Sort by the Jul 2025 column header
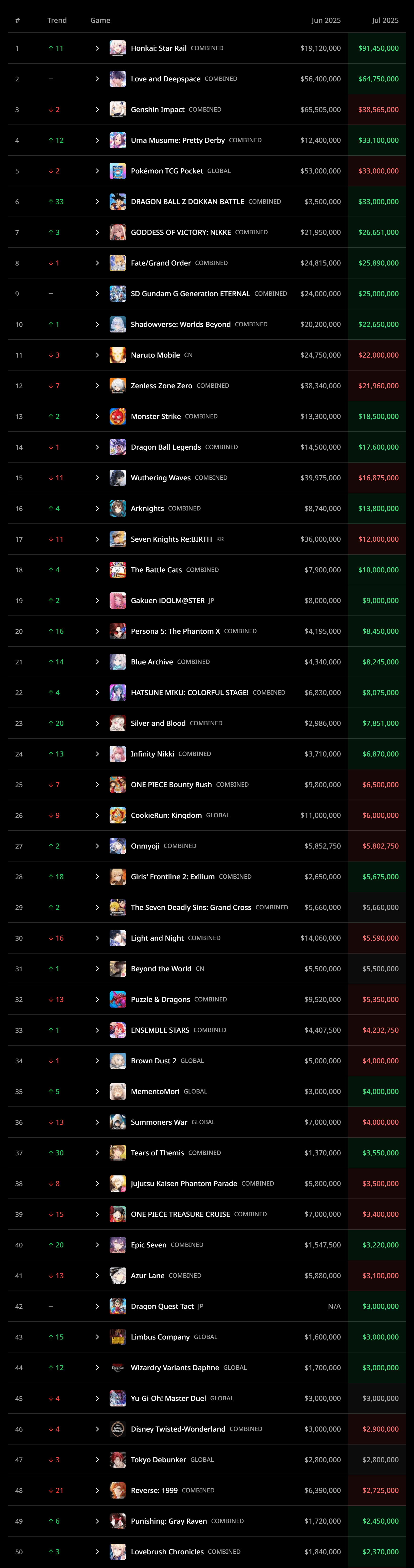Viewport: 414px width, 1568px height. pos(385,20)
